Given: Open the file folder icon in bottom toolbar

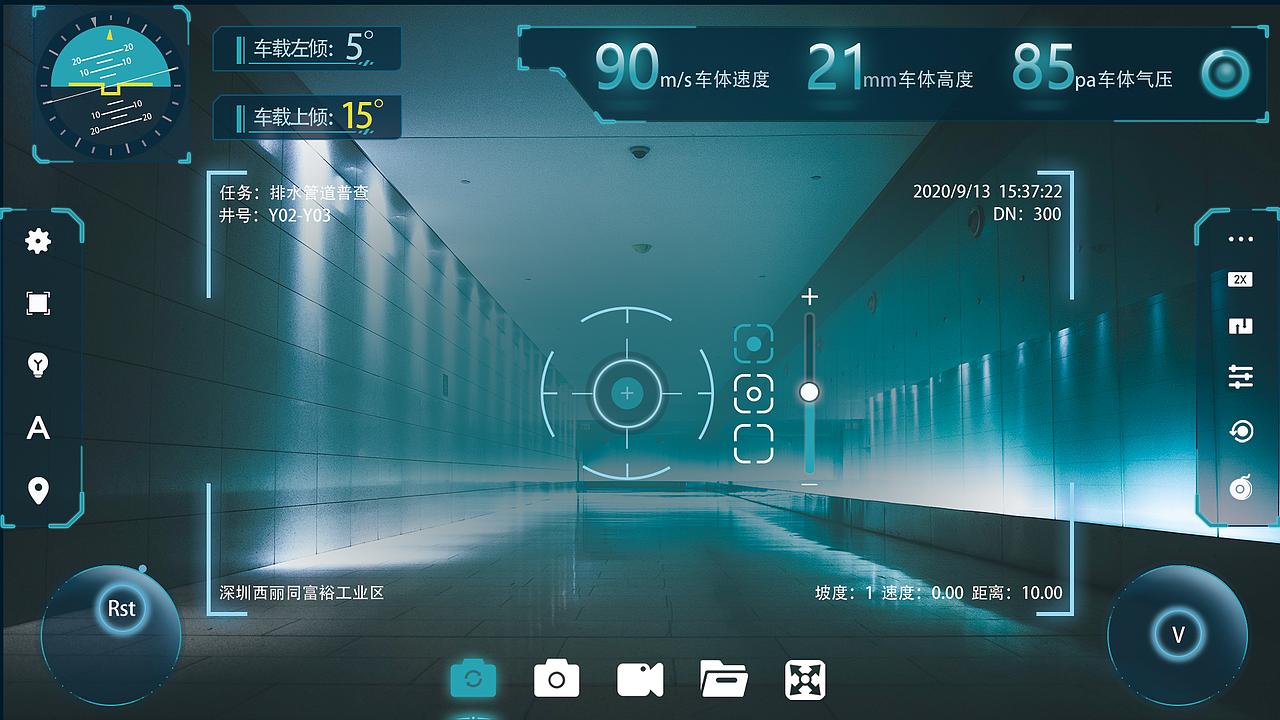Looking at the screenshot, I should (723, 678).
